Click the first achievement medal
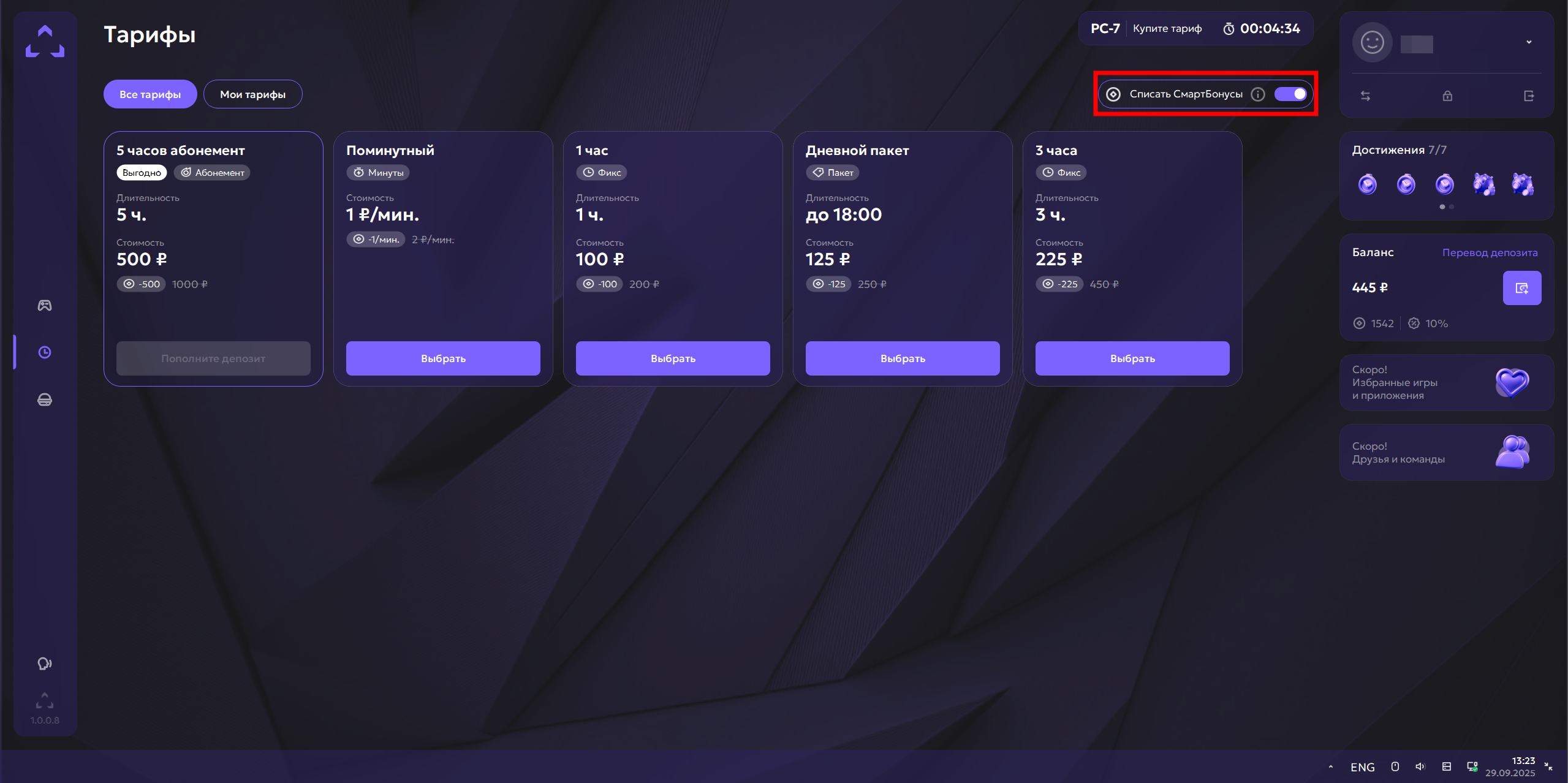1568x783 pixels. pyautogui.click(x=1368, y=184)
